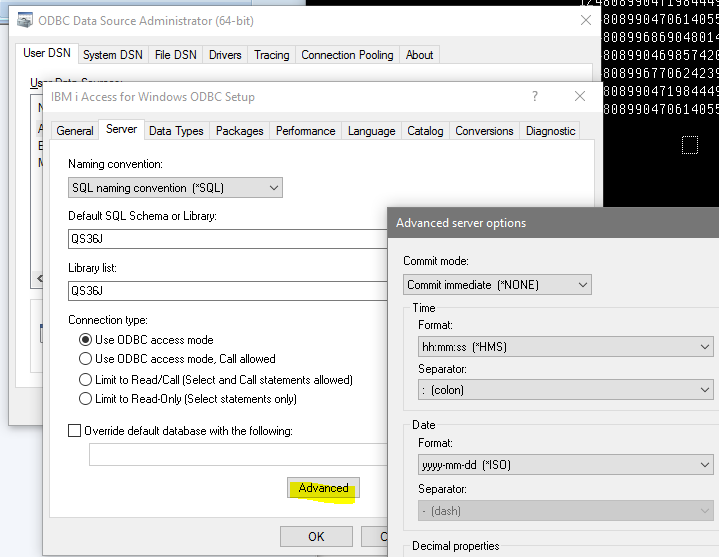The image size is (719, 557).
Task: Close the ODBC Data Source Administrator window
Action: 584,20
